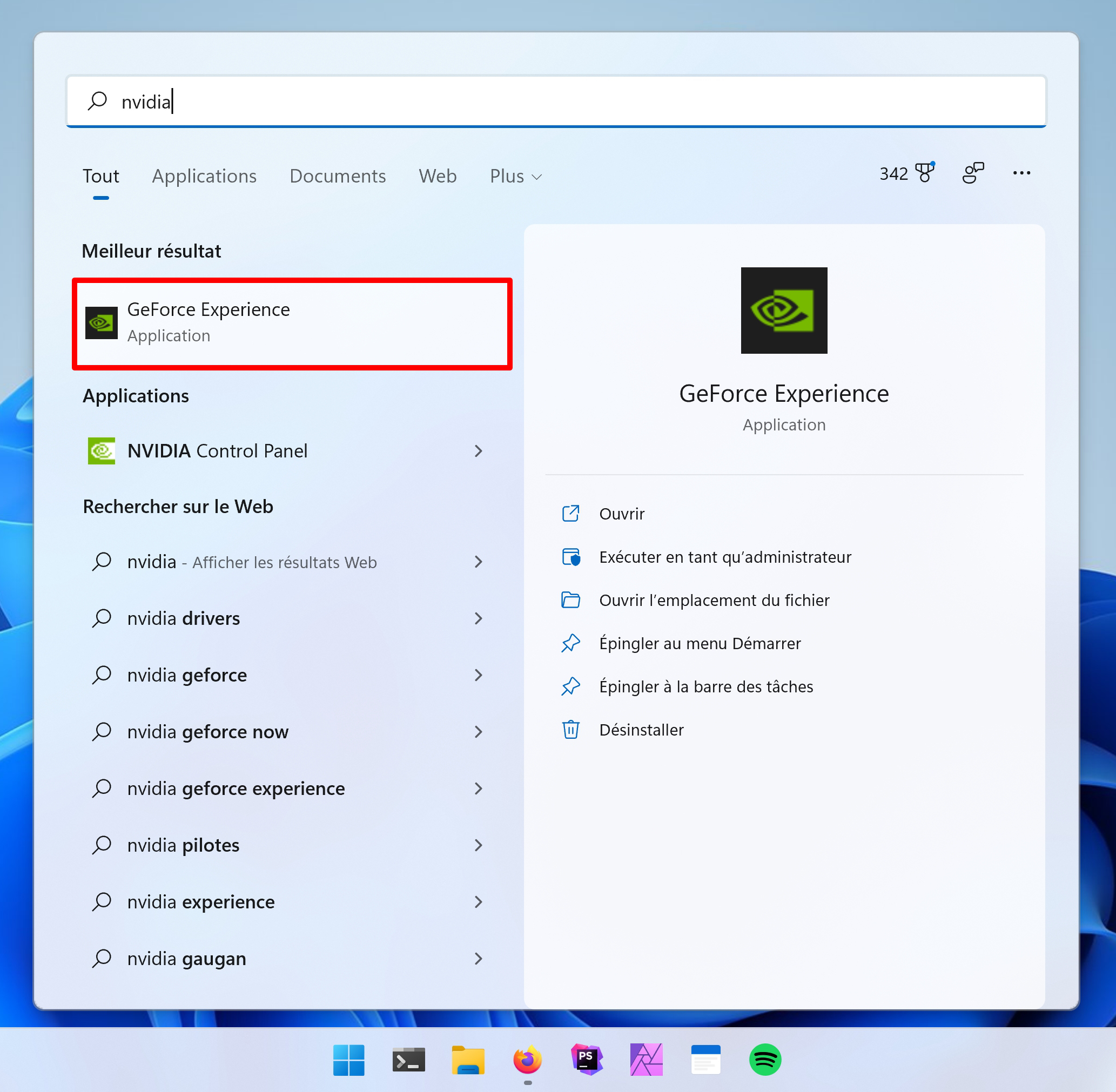Open the GeForce Experience best result
Screen dimensions: 1116x1092
pos(292,323)
